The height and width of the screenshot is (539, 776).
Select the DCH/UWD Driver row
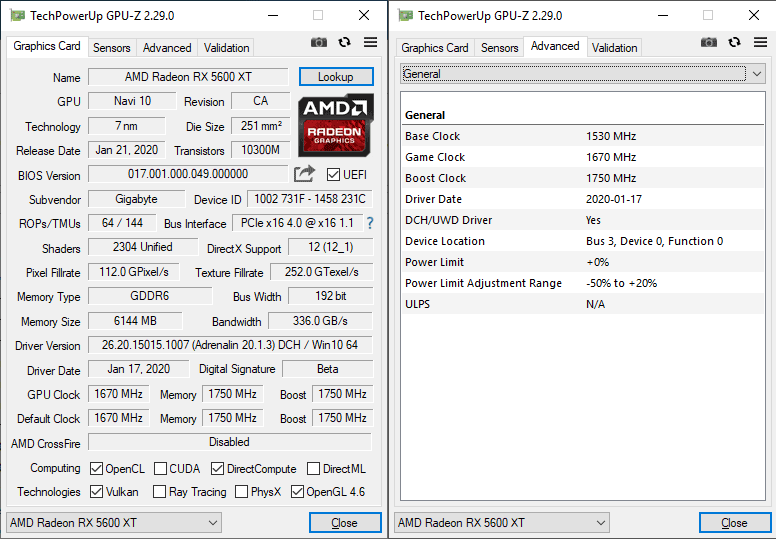coord(582,220)
